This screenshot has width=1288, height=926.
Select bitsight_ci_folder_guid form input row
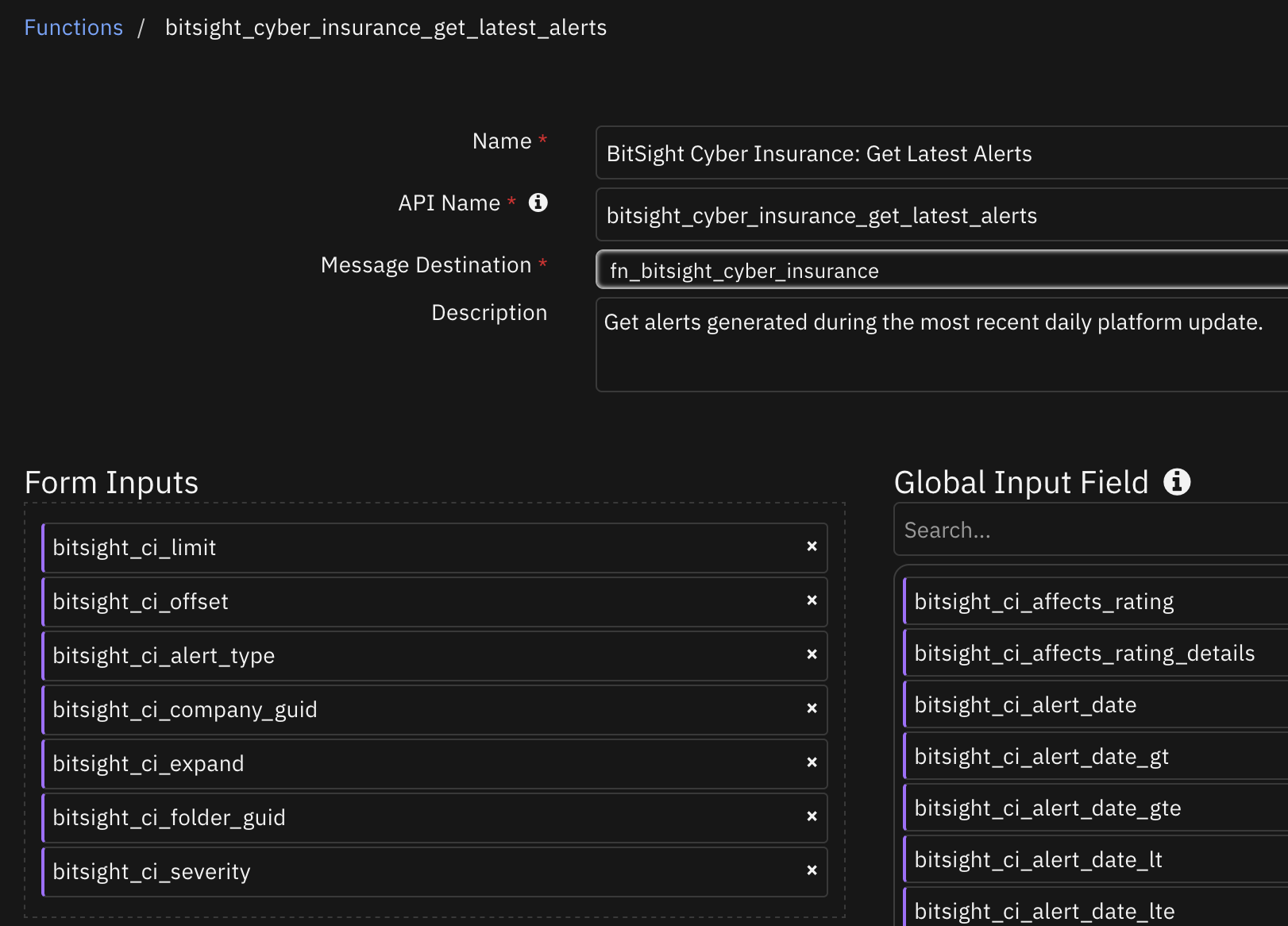coord(434,818)
